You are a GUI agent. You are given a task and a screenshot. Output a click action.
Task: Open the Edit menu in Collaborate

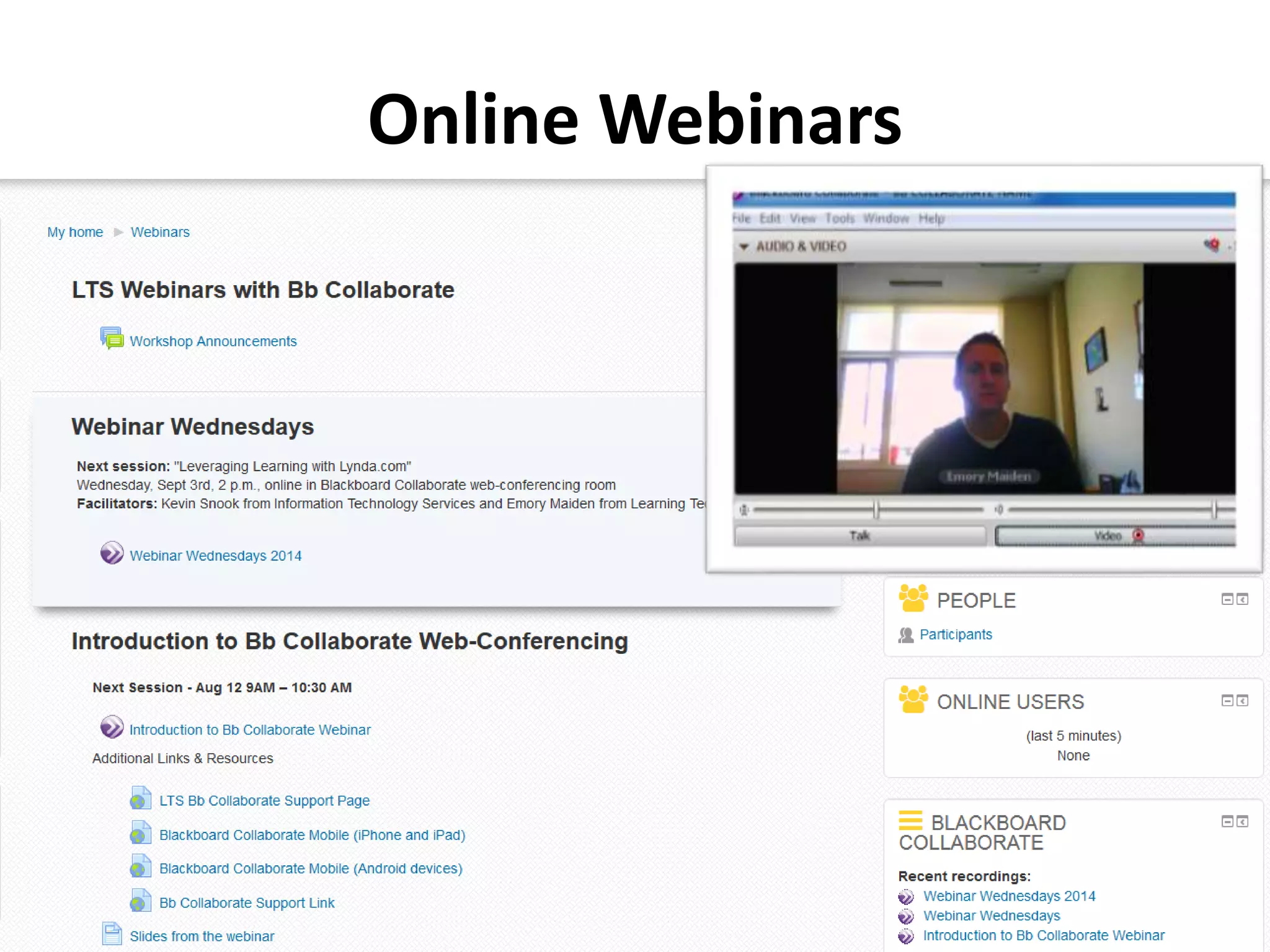[x=770, y=219]
